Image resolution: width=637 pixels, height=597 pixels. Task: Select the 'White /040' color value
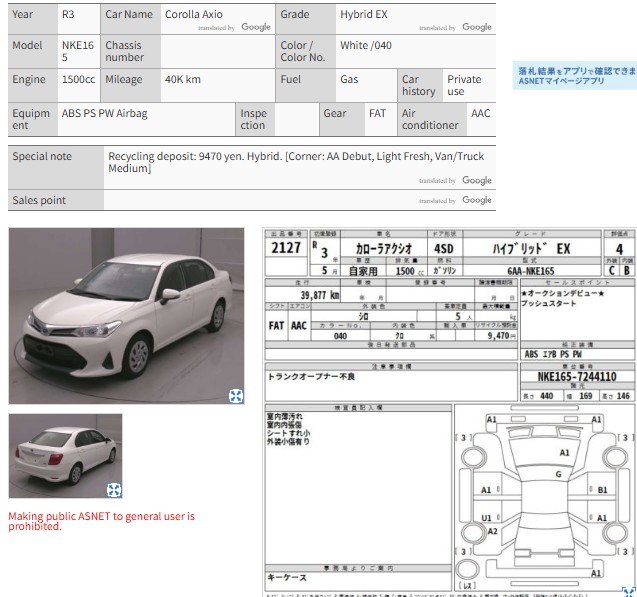[x=366, y=45]
